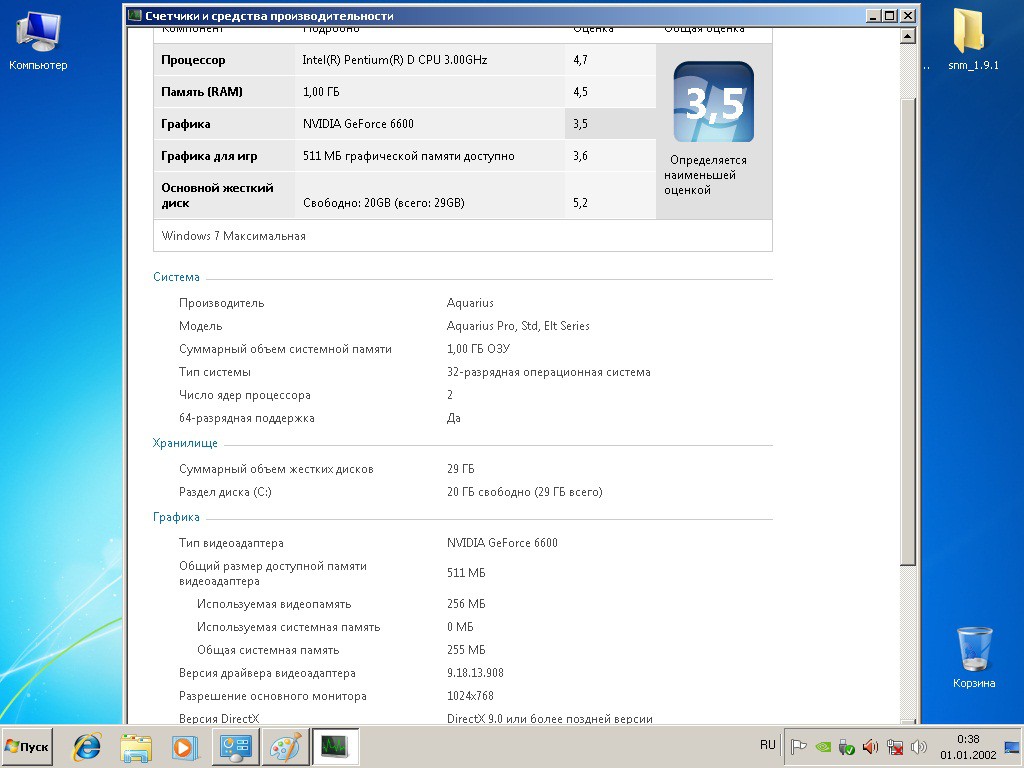Click the gaming graphics score 3,6
This screenshot has width=1024, height=768.
[581, 156]
